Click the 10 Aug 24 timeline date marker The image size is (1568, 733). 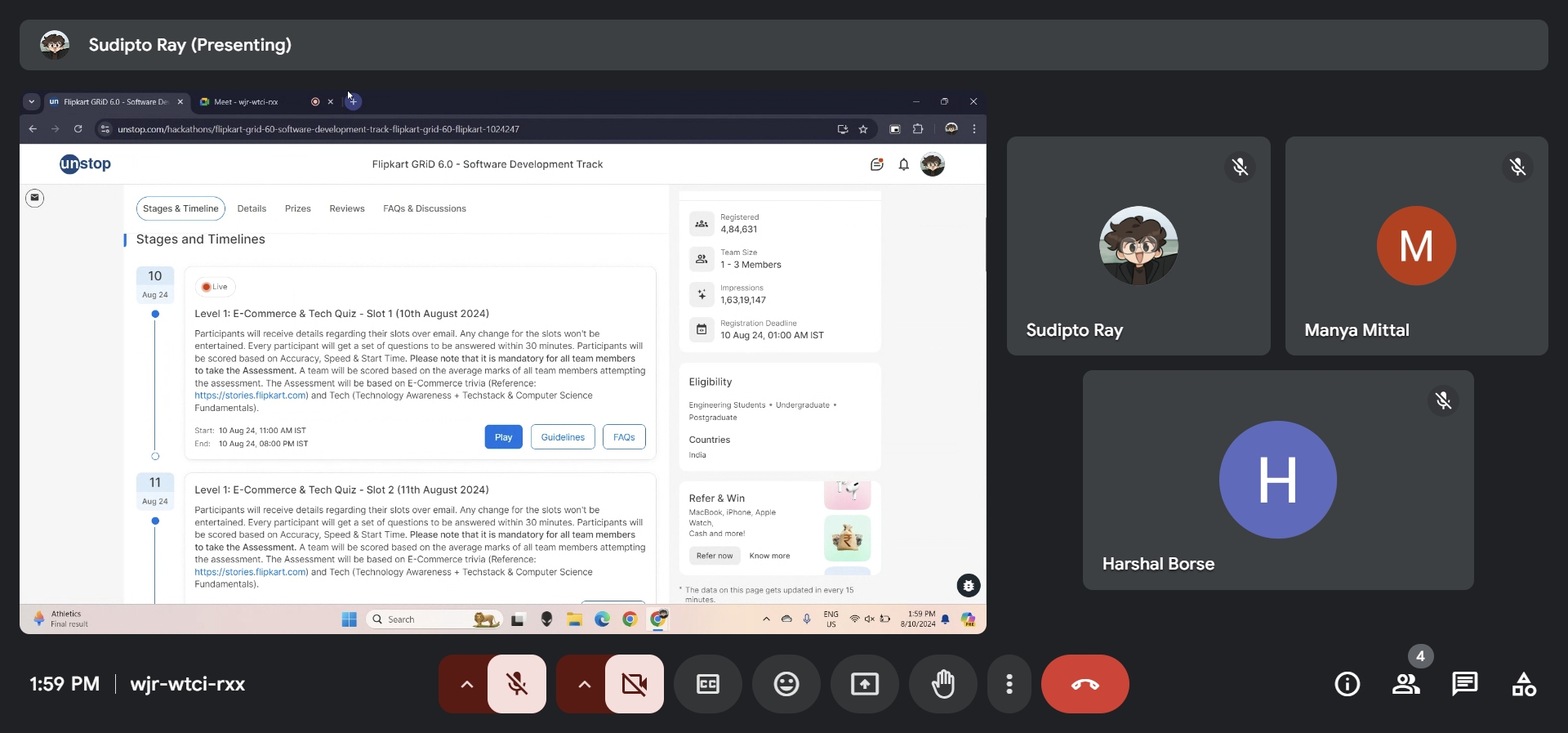(x=155, y=284)
